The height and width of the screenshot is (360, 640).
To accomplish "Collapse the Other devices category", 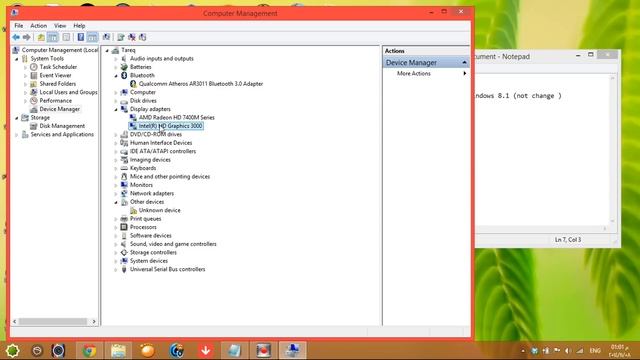I will [116, 202].
